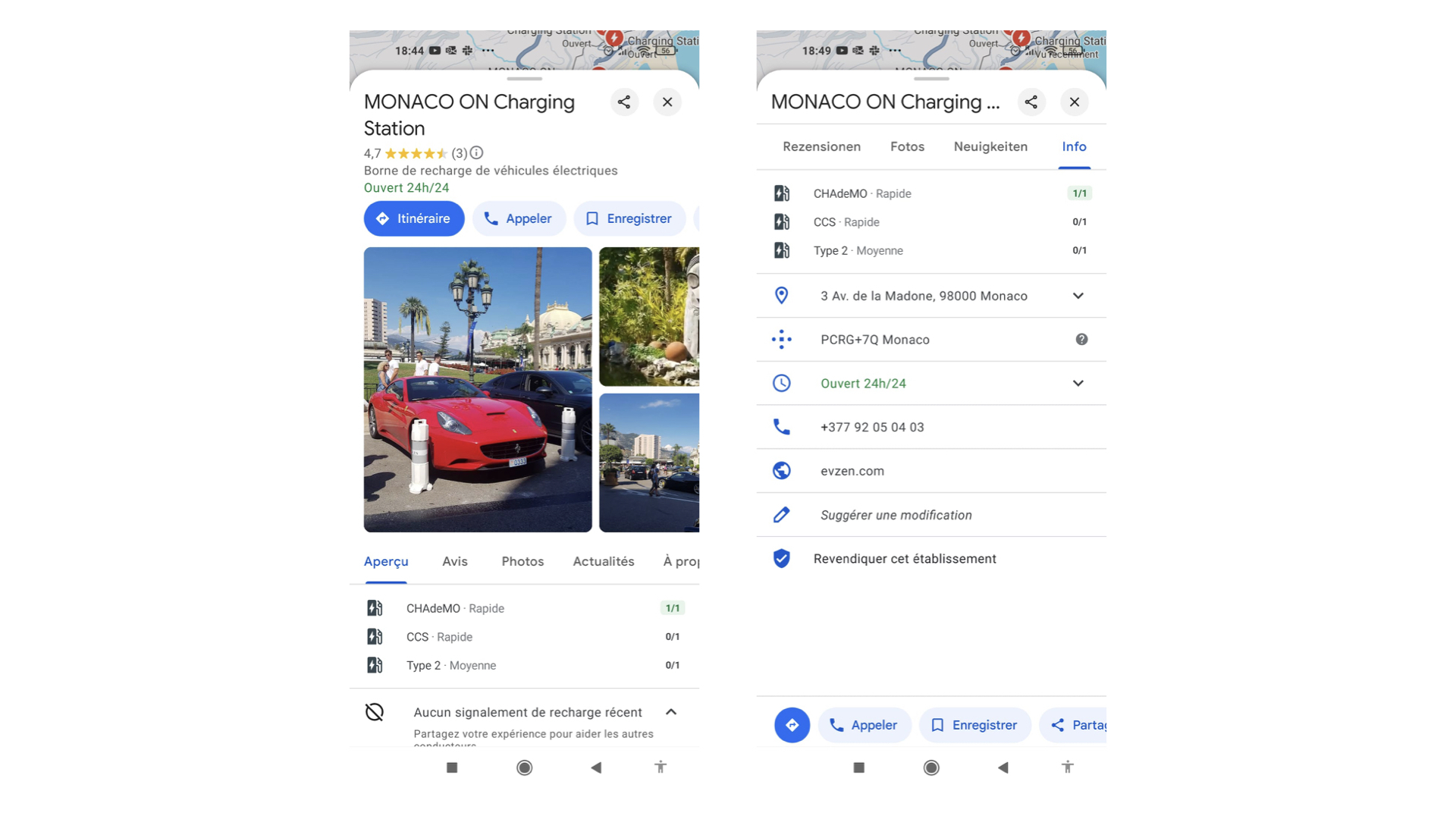Open rating info icon next to (3)
This screenshot has width=1456, height=819.
tap(476, 152)
